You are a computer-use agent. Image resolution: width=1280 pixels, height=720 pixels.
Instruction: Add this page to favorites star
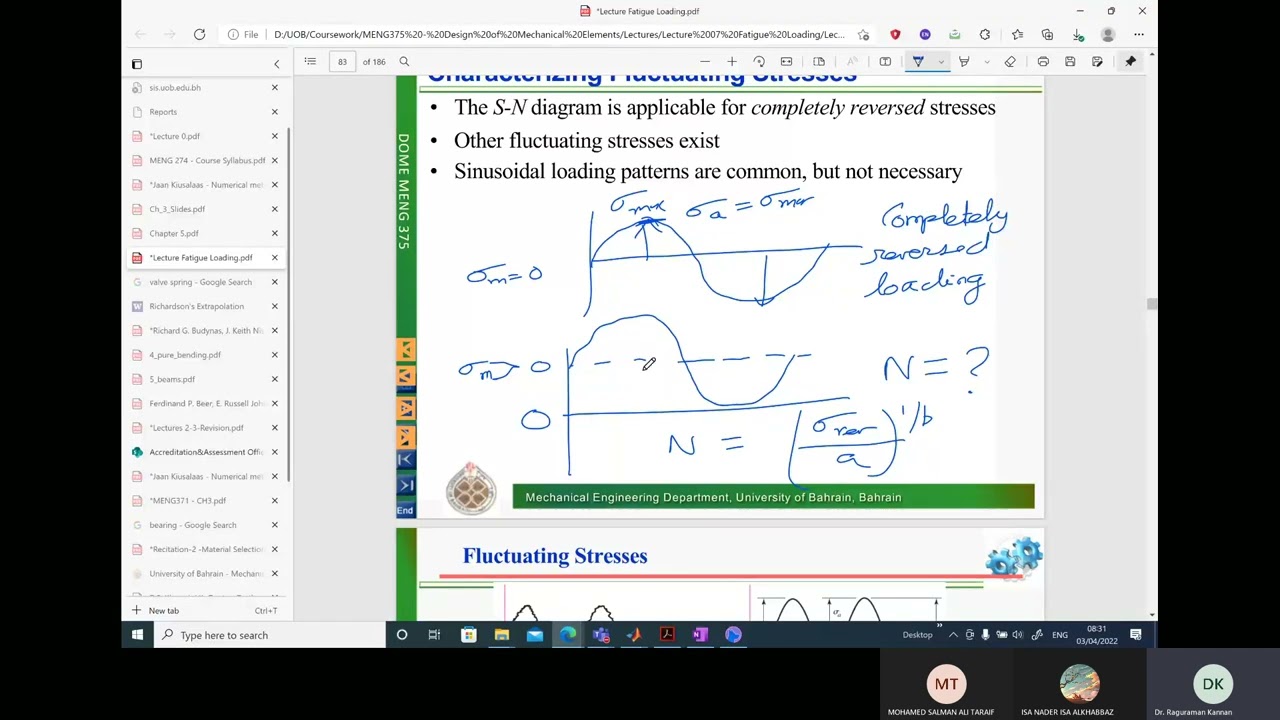tap(863, 35)
